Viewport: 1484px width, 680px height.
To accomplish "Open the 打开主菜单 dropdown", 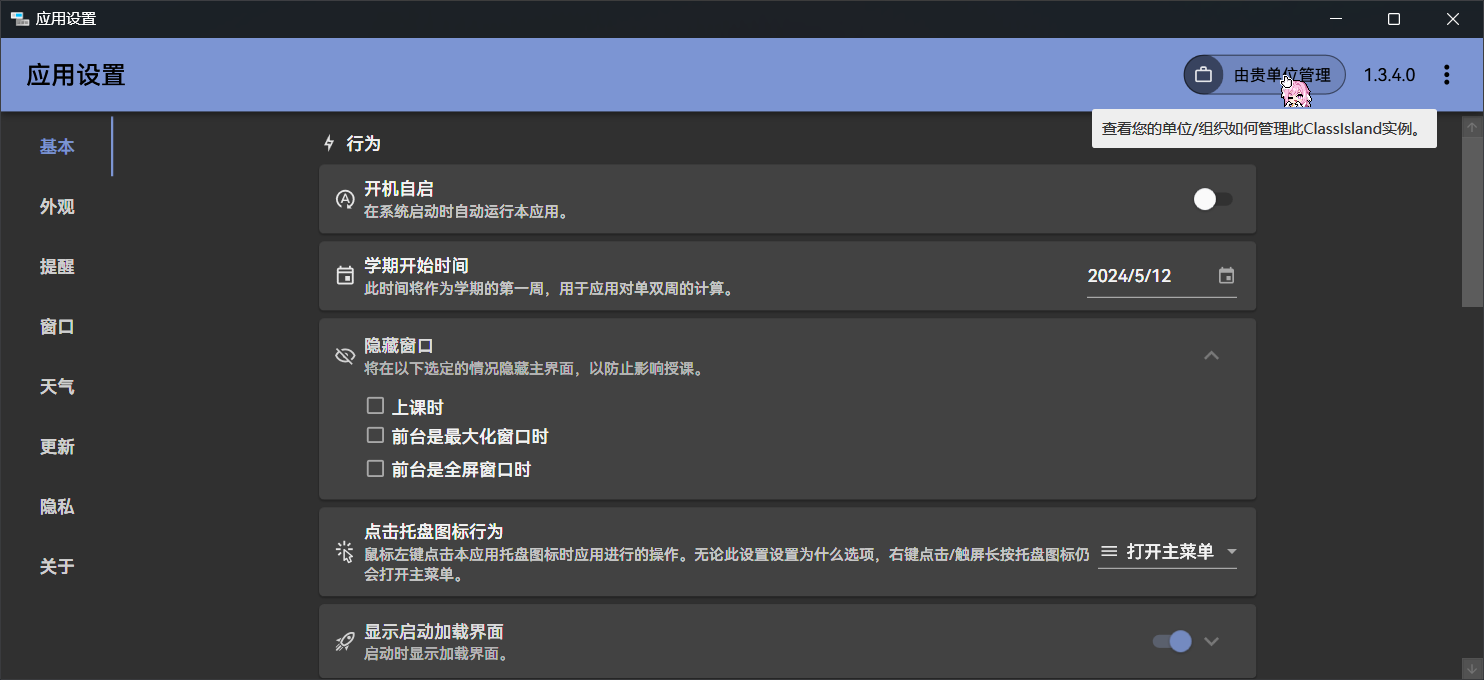I will (x=1168, y=552).
